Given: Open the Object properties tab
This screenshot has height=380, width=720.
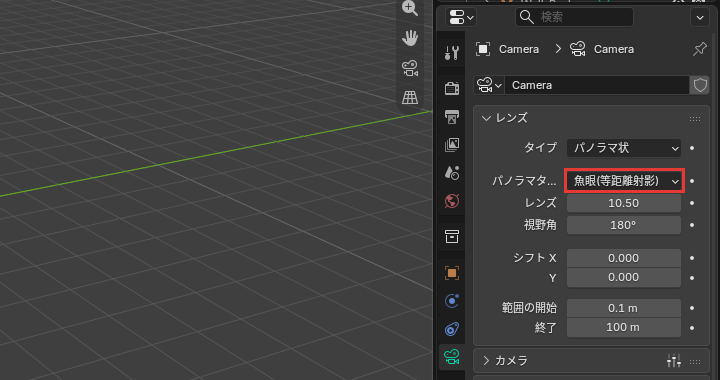Looking at the screenshot, I should pyautogui.click(x=452, y=273).
